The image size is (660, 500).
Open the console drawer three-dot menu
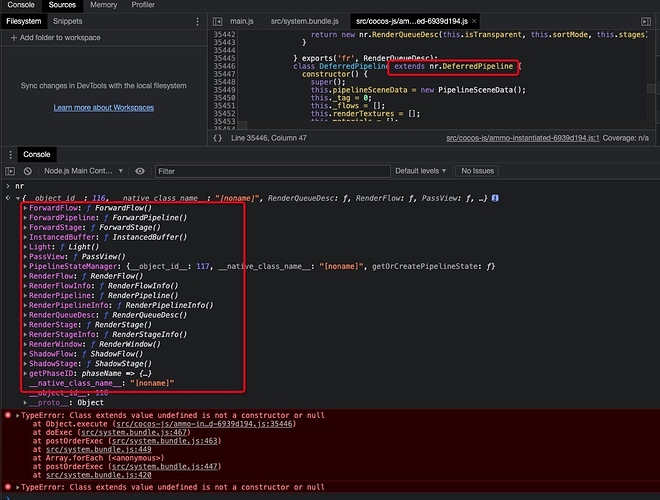click(10, 154)
